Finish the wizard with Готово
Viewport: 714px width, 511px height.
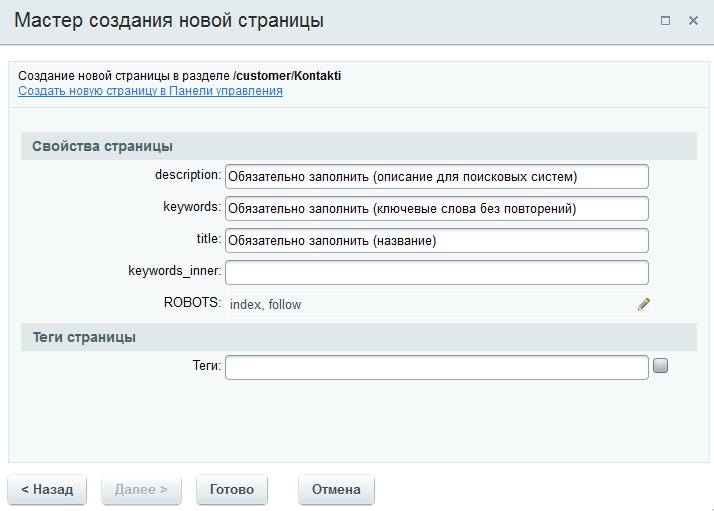(232, 490)
